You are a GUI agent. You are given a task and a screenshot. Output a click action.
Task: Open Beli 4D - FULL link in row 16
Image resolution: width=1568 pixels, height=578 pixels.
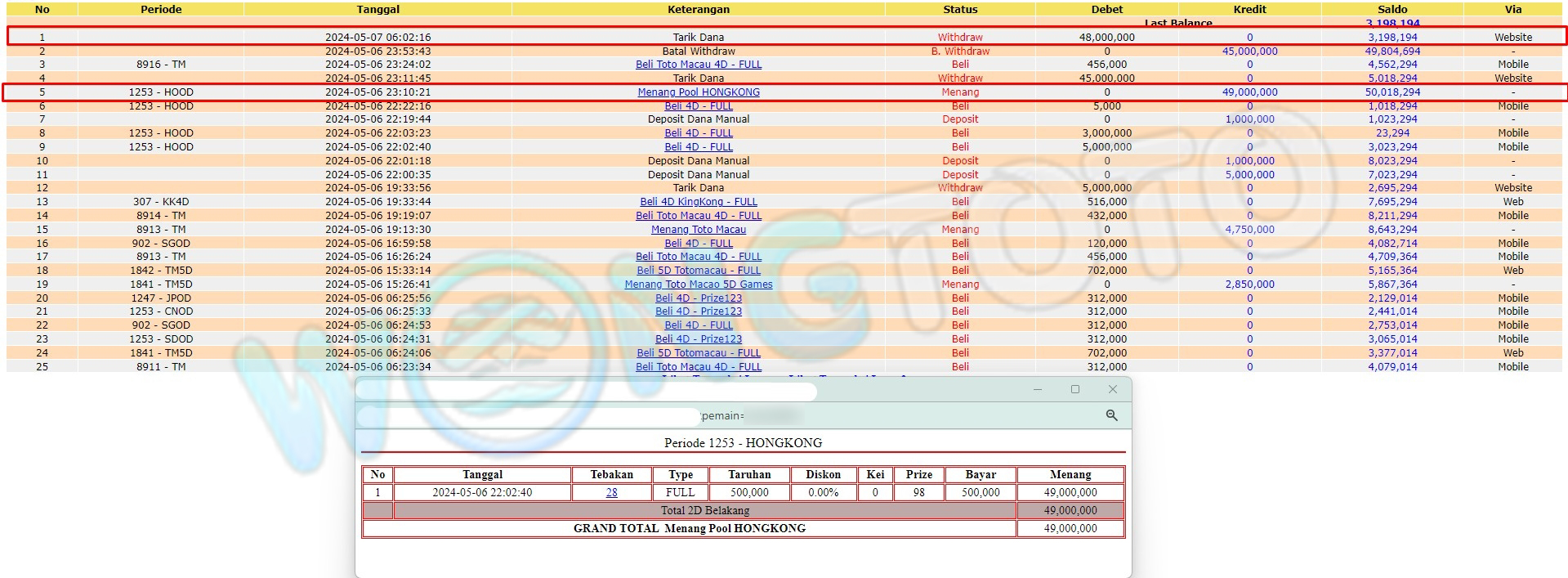699,244
